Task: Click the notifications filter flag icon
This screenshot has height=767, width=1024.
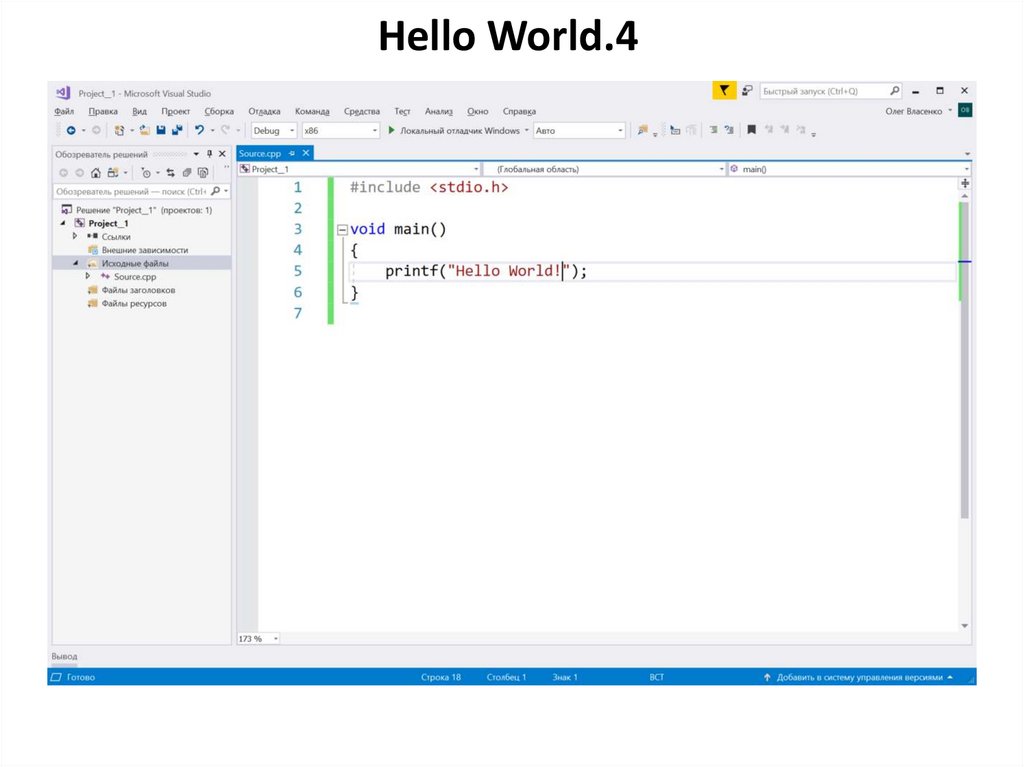Action: [723, 91]
